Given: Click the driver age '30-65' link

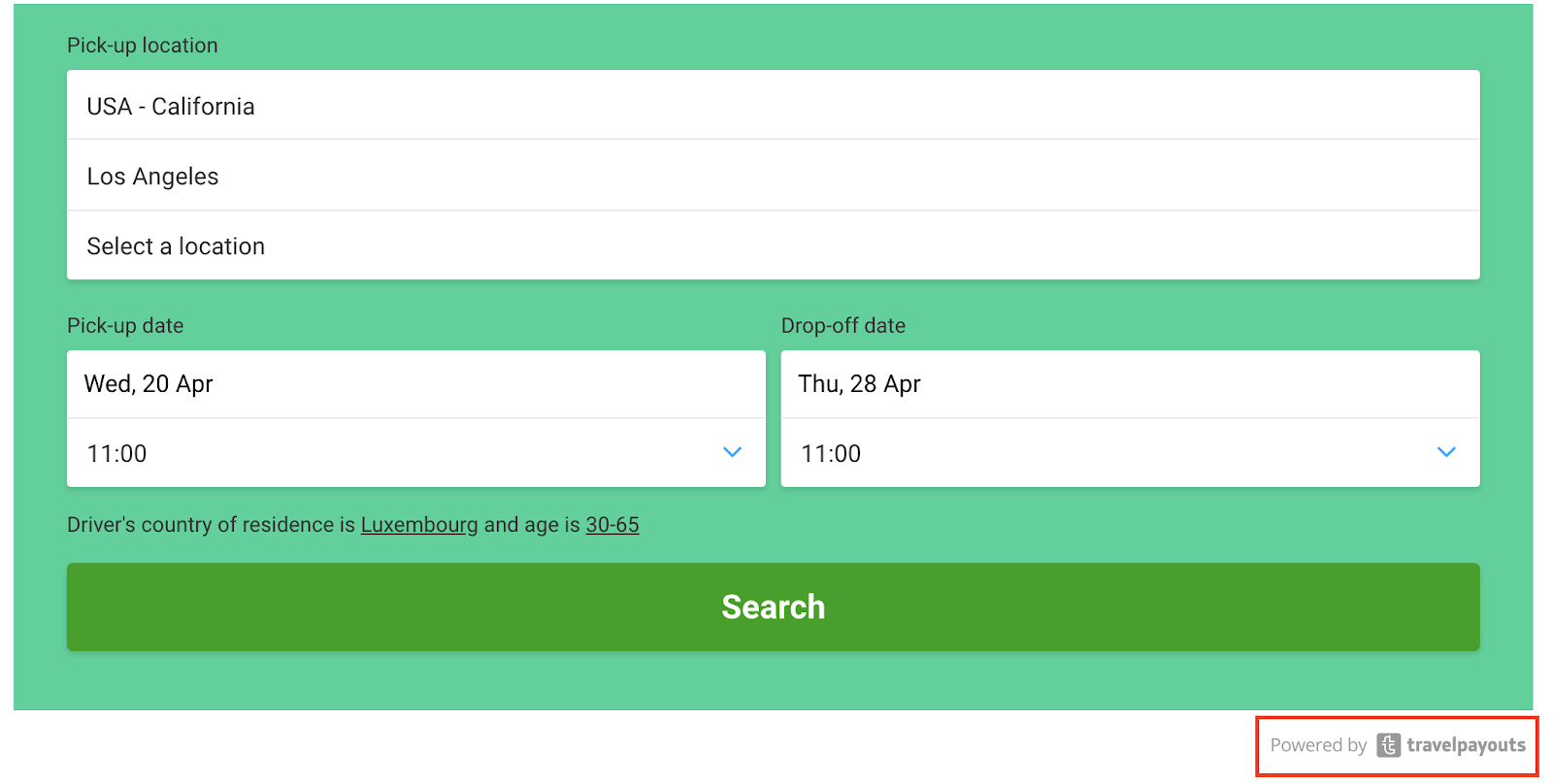Looking at the screenshot, I should pos(611,524).
